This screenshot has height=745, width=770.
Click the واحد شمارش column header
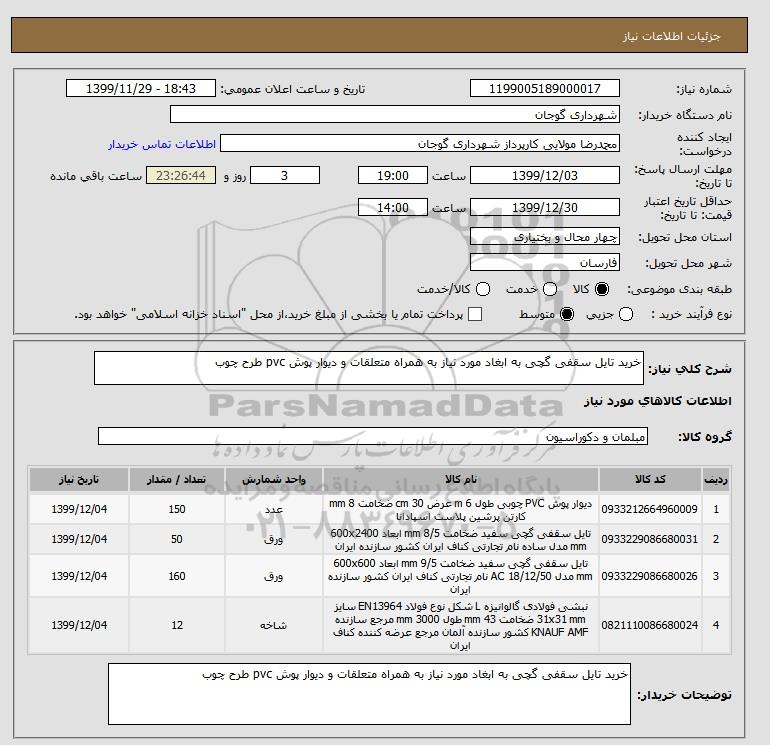[274, 480]
